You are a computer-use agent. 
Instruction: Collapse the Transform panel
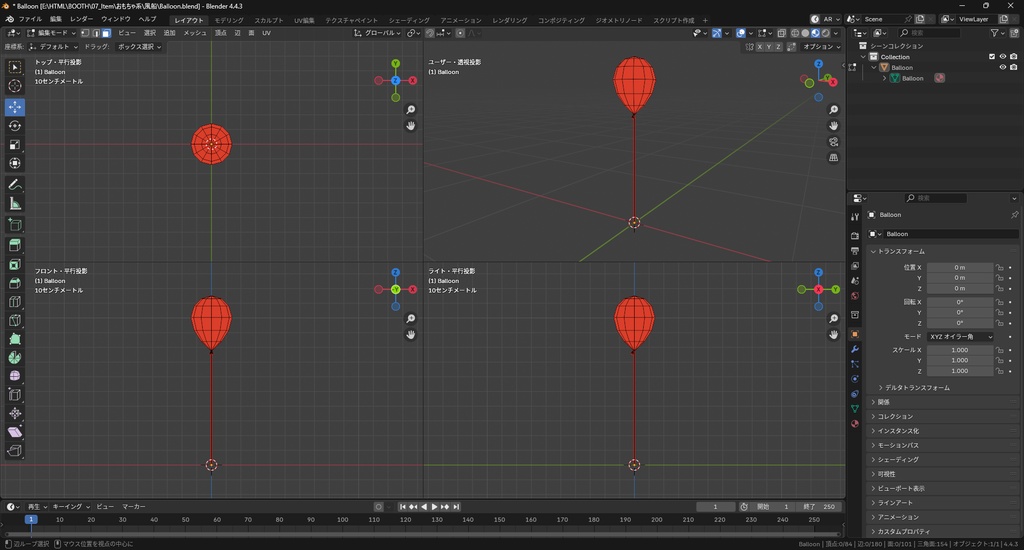[901, 251]
